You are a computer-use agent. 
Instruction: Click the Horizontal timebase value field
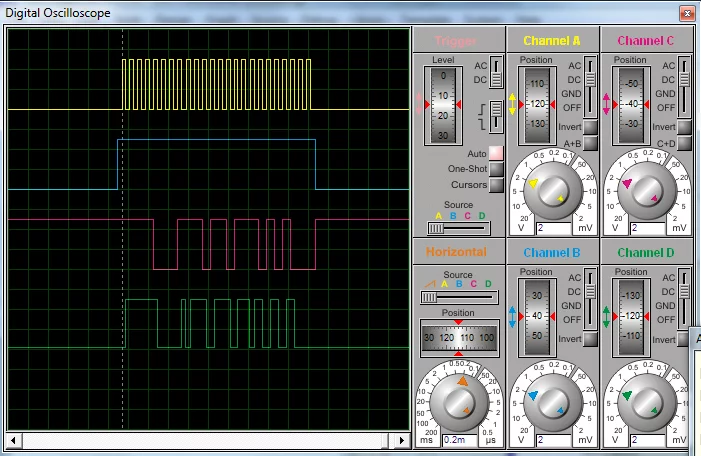[x=460, y=439]
